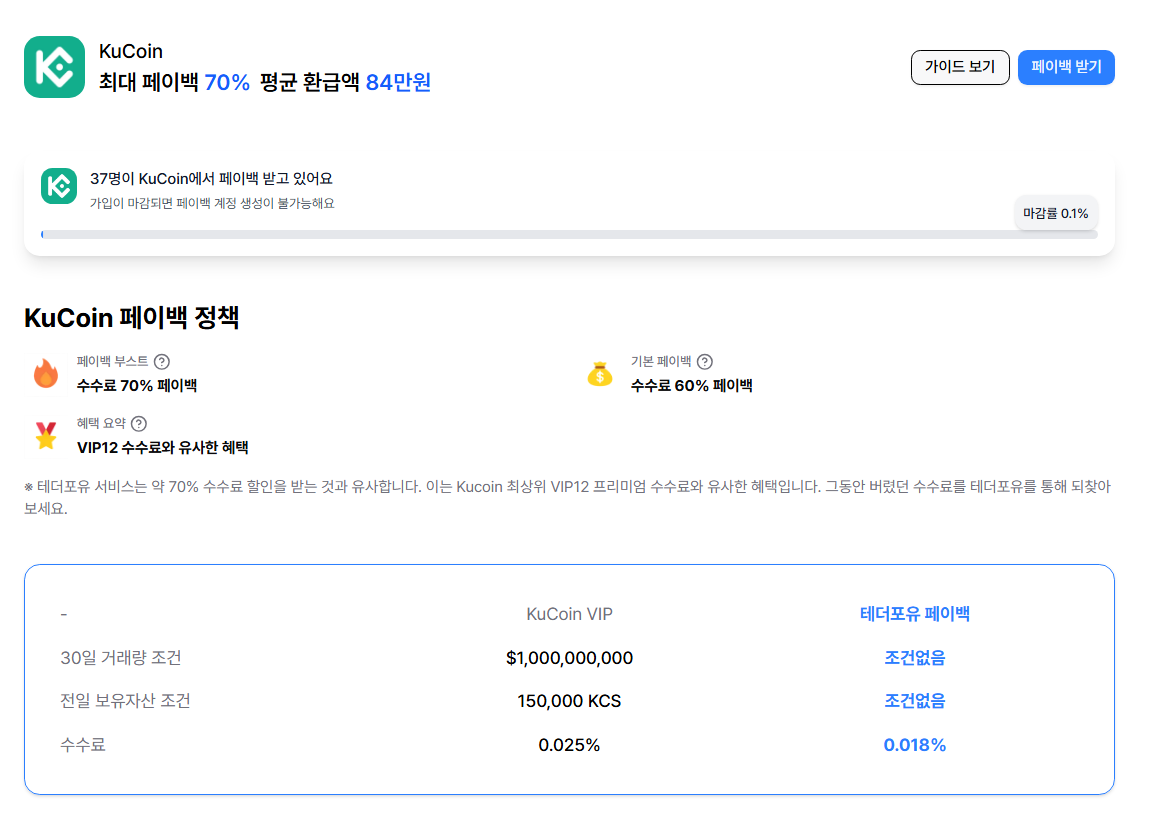
Task: Click the 70% max payback figure
Action: click(227, 82)
